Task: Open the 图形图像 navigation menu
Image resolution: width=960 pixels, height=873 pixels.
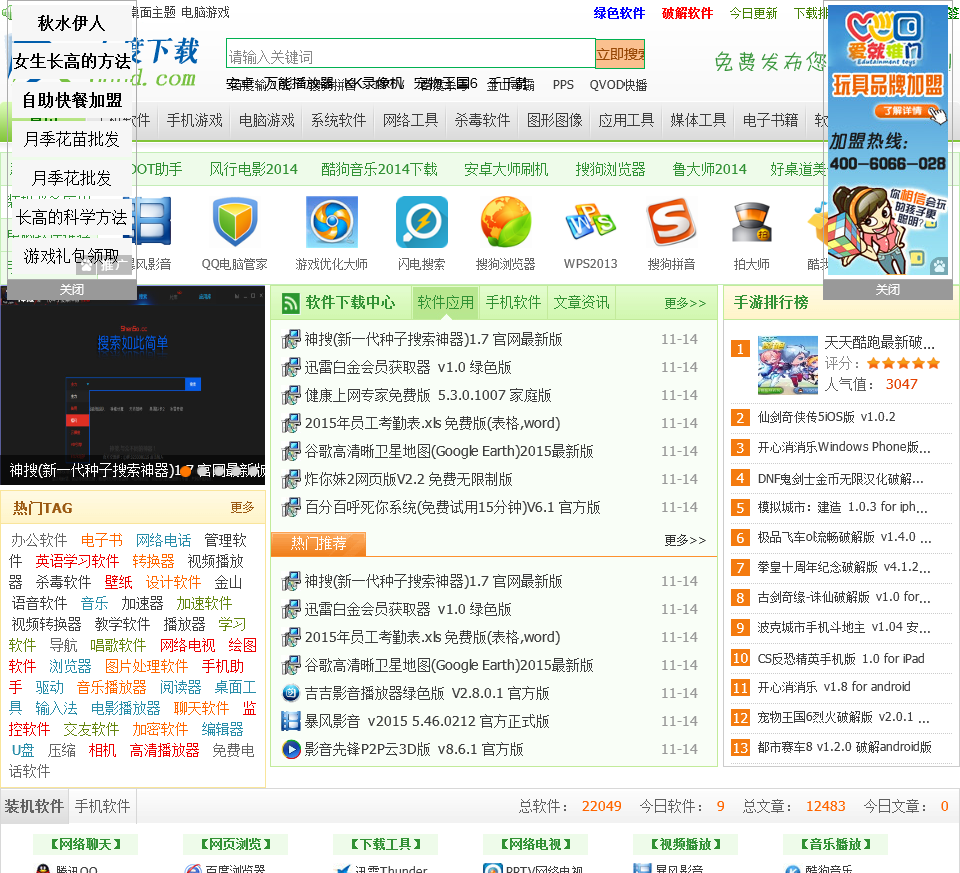Action: point(555,120)
